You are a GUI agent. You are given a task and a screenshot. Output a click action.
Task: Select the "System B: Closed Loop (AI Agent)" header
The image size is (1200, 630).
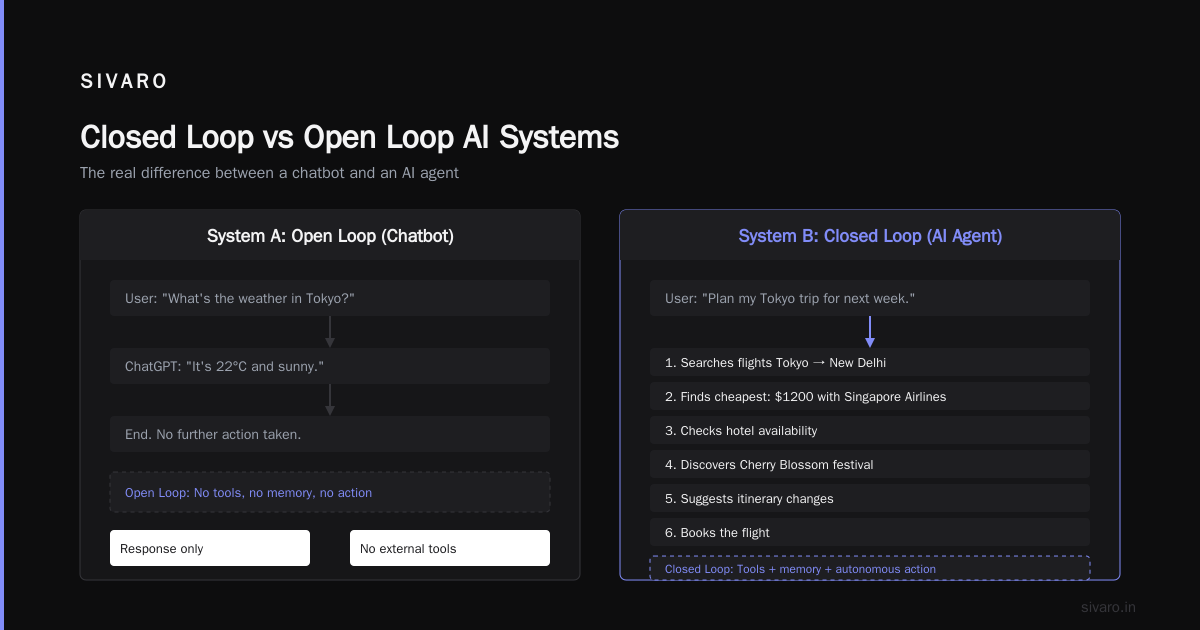pos(870,236)
